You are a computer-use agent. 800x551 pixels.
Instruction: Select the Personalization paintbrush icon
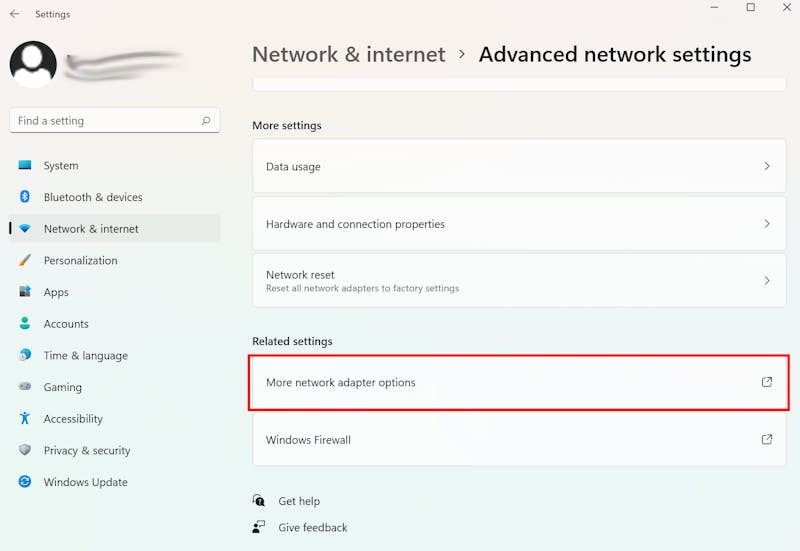(x=24, y=260)
